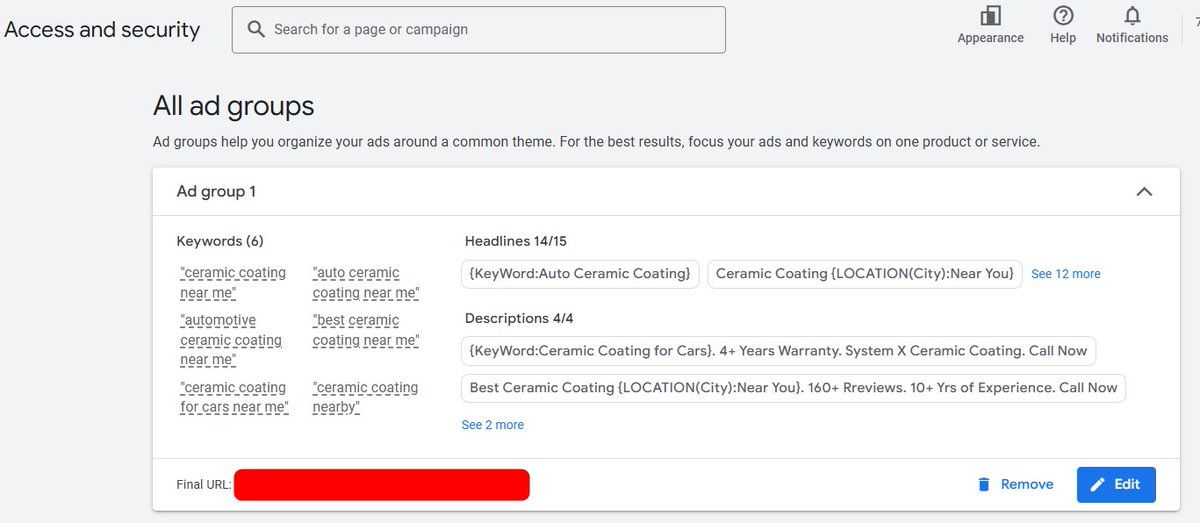Click the Descriptions 4/4 label
Screen dimensions: 1200x523
pyautogui.click(x=519, y=318)
